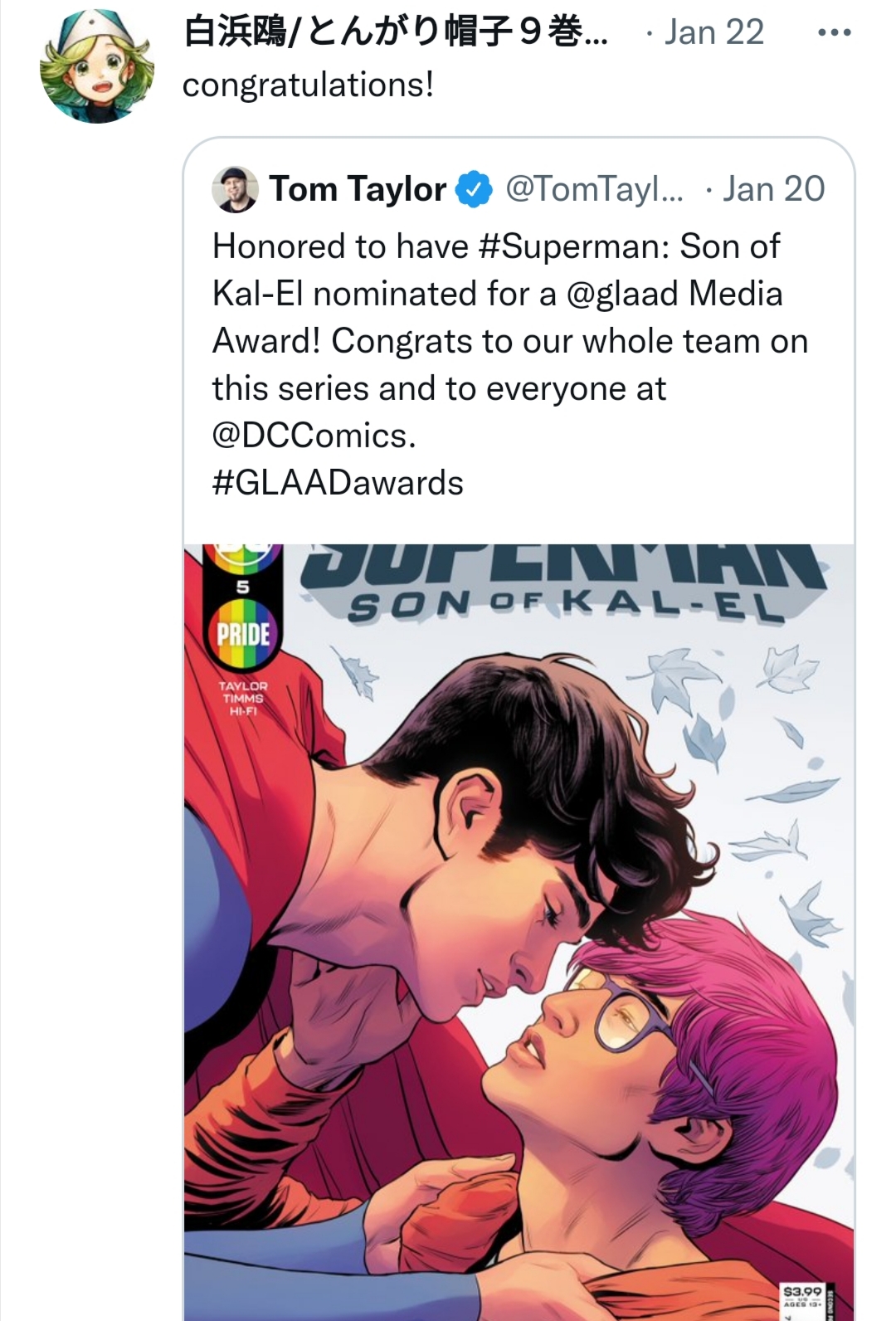Click the $3.99 price box on cover
Screen dimensions: 896x1321
click(801, 1297)
